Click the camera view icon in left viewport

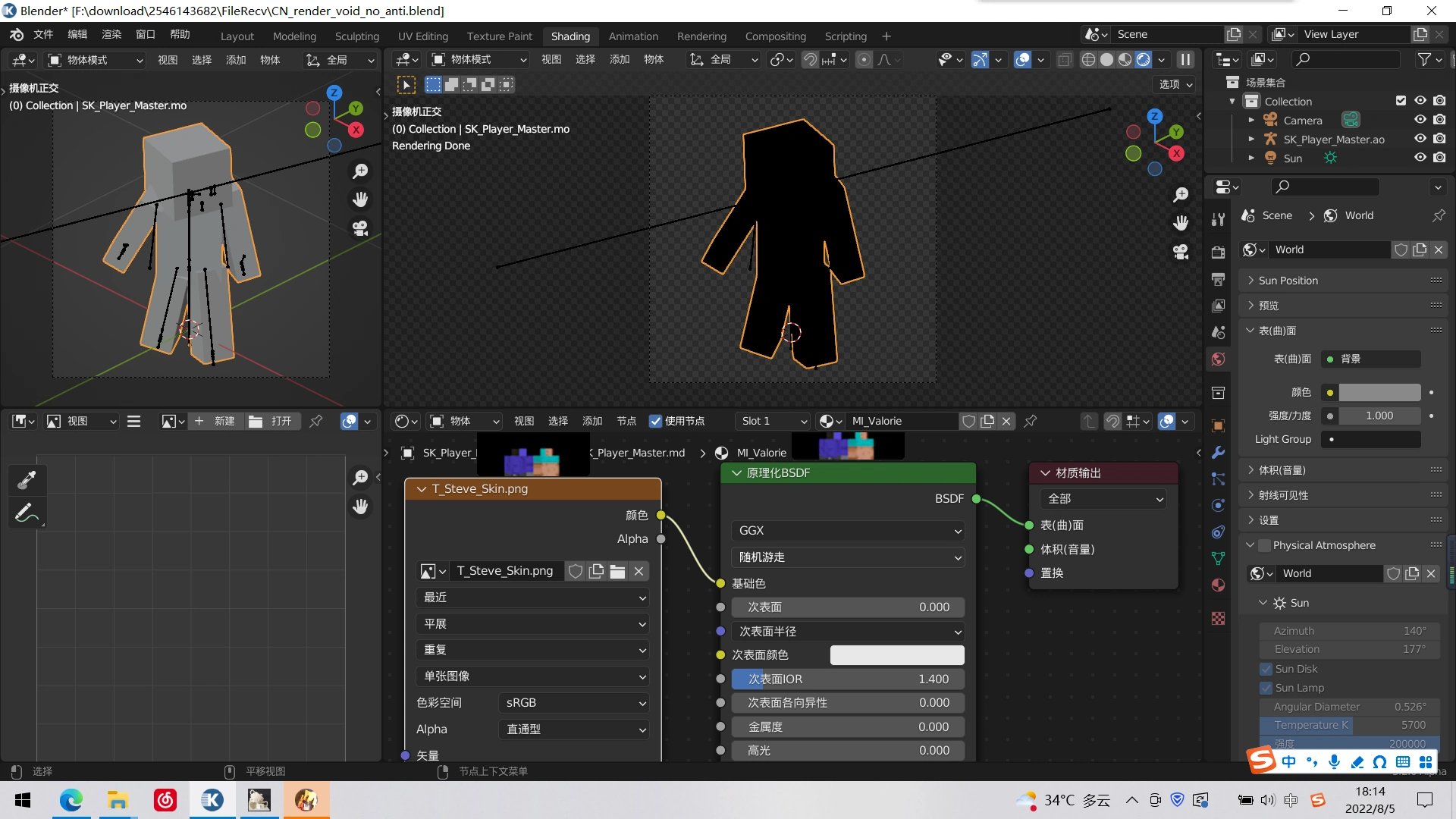tap(360, 227)
